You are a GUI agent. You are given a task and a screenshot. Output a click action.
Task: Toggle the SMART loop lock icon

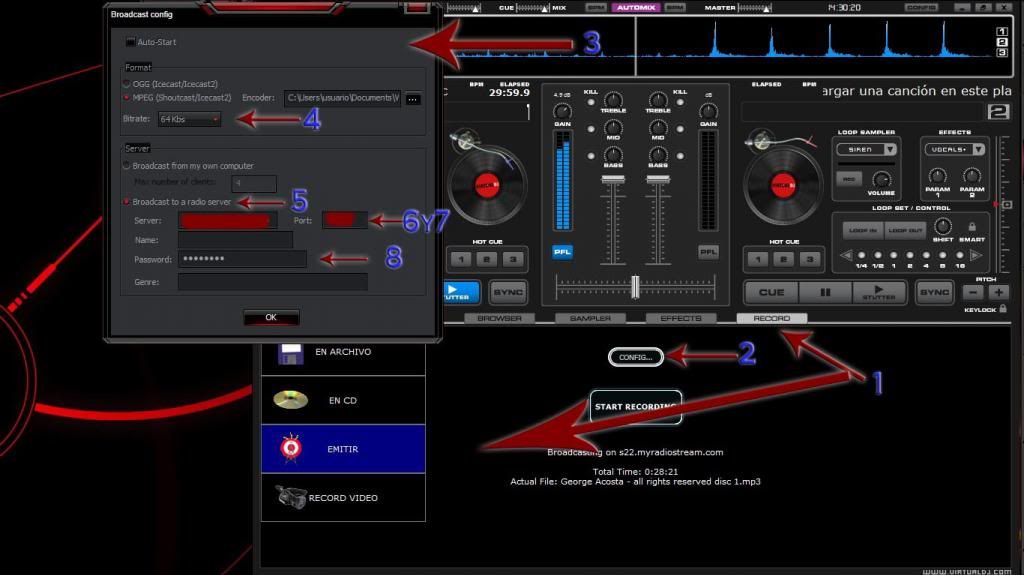[972, 227]
